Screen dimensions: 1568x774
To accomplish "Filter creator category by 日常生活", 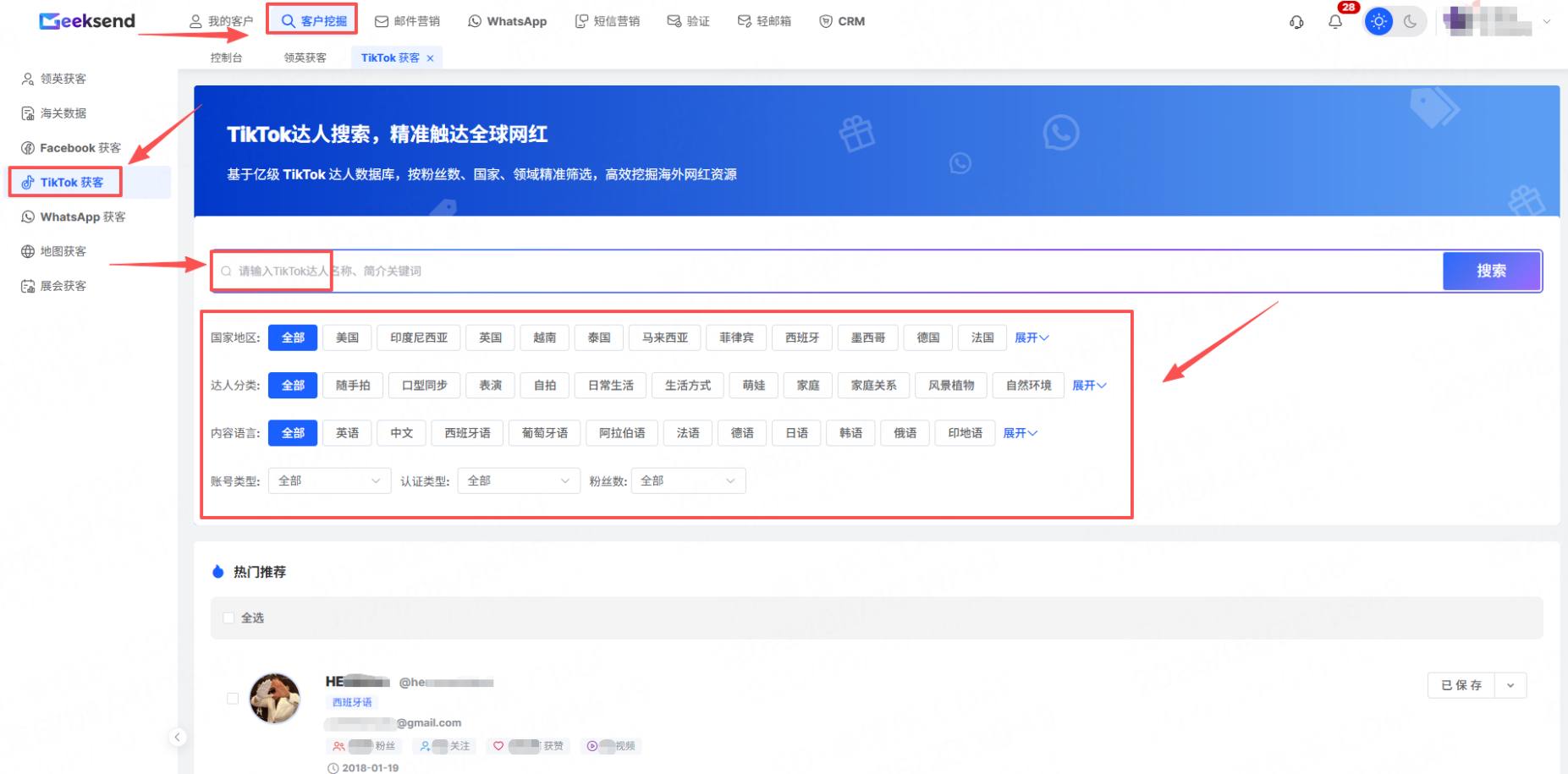I will (x=611, y=385).
